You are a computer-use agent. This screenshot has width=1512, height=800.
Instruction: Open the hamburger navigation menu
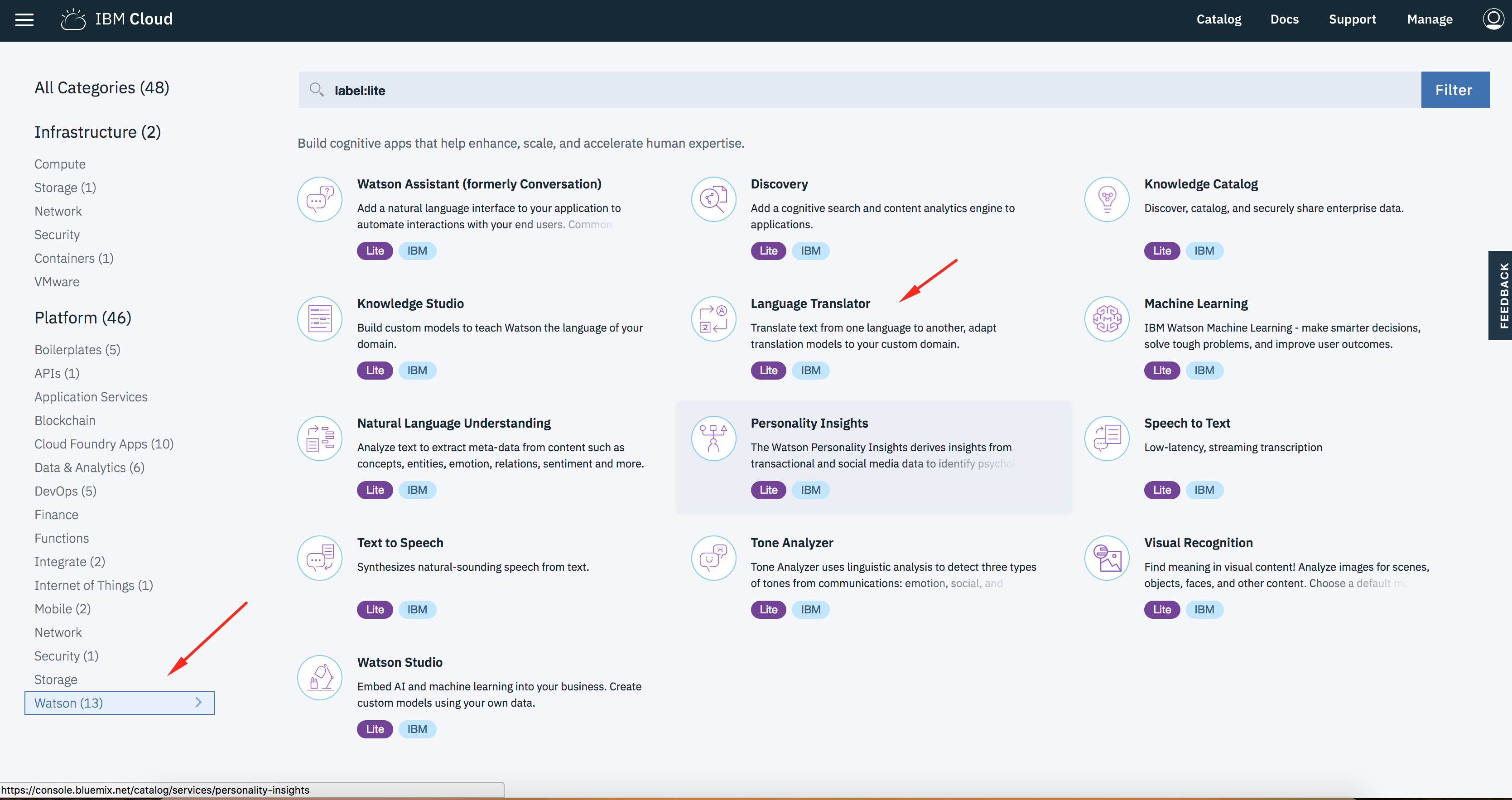24,19
